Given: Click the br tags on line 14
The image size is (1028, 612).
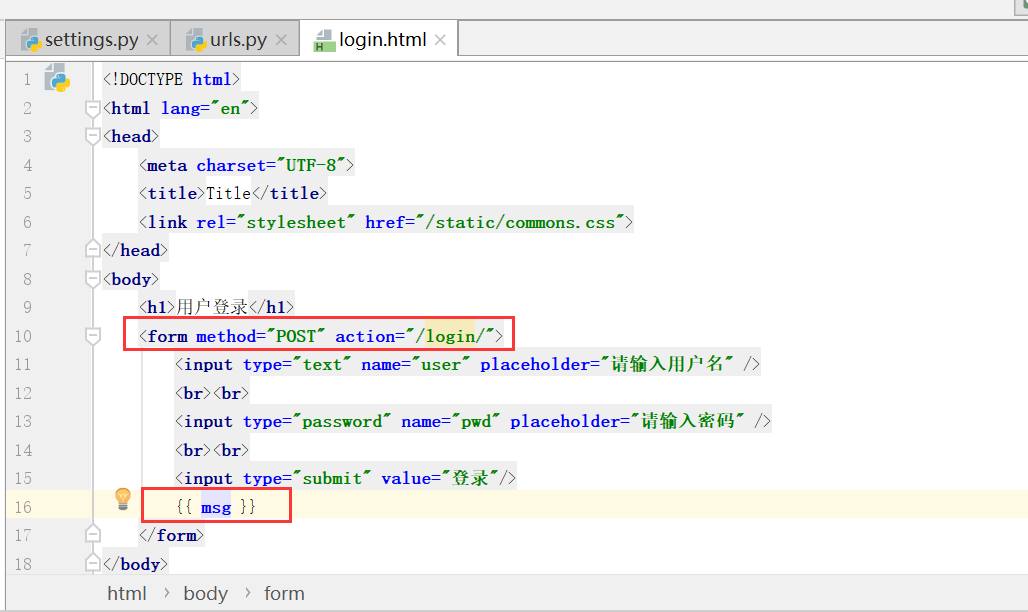Looking at the screenshot, I should tap(212, 450).
